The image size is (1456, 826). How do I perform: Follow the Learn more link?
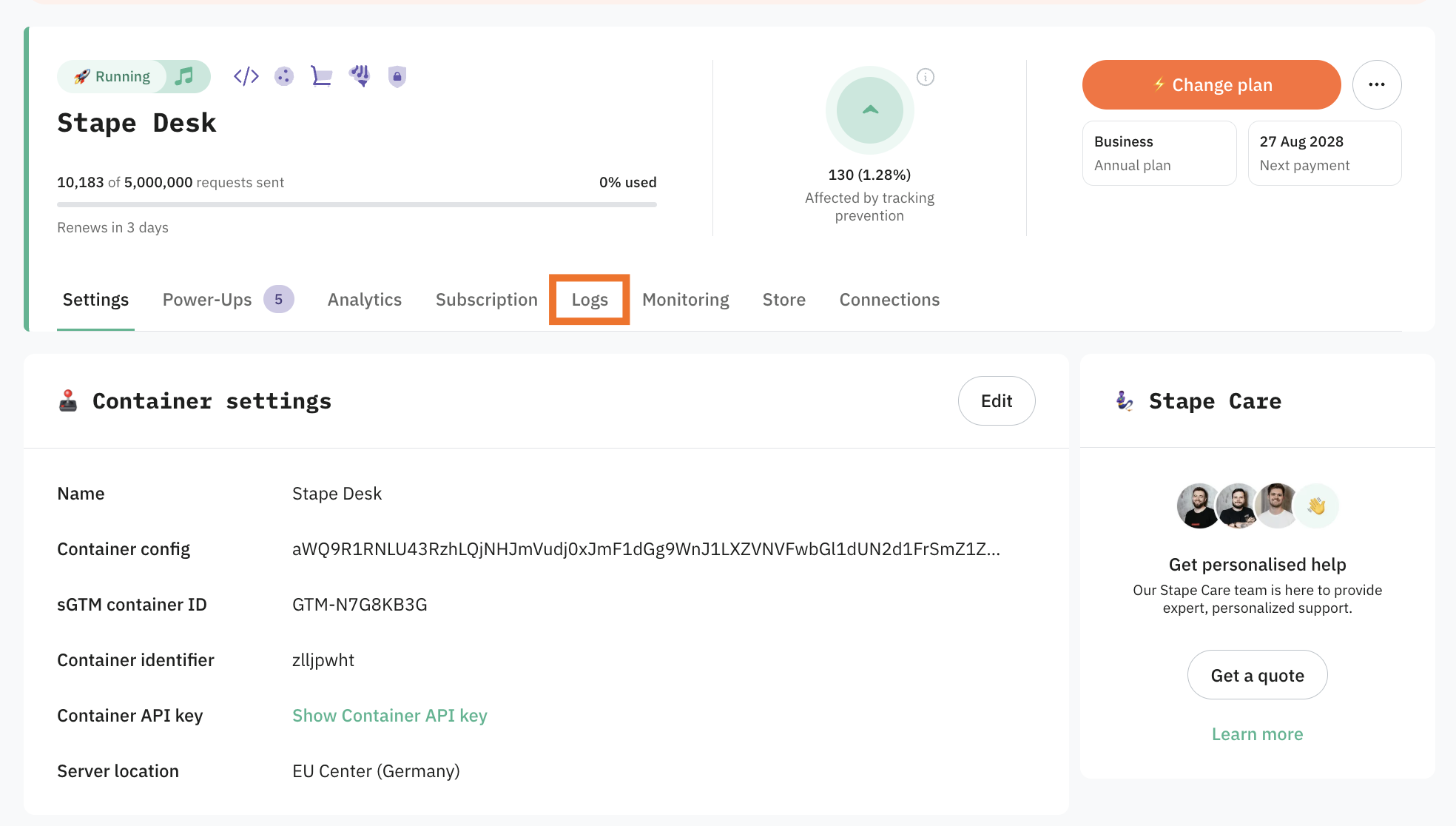(1258, 734)
